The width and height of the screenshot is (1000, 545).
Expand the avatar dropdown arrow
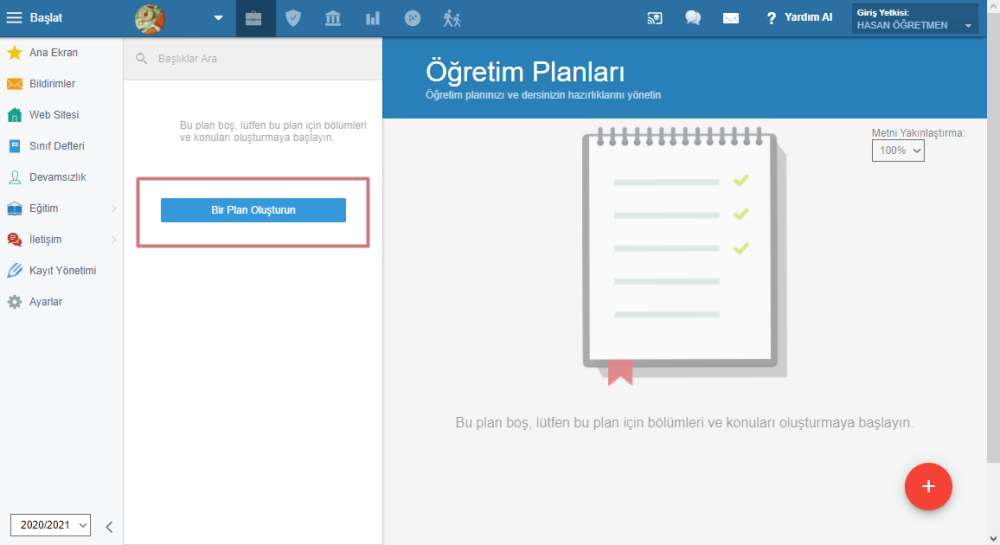tap(218, 18)
